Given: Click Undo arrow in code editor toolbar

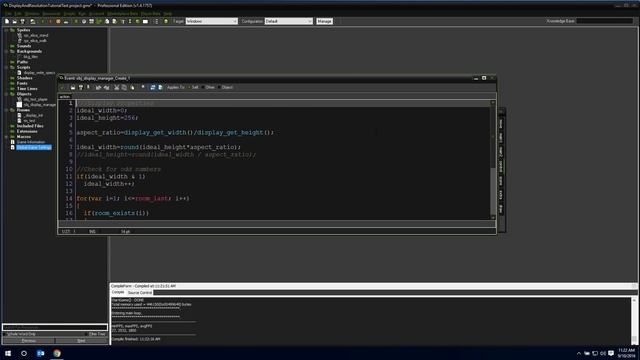Looking at the screenshot, I should click(x=98, y=87).
